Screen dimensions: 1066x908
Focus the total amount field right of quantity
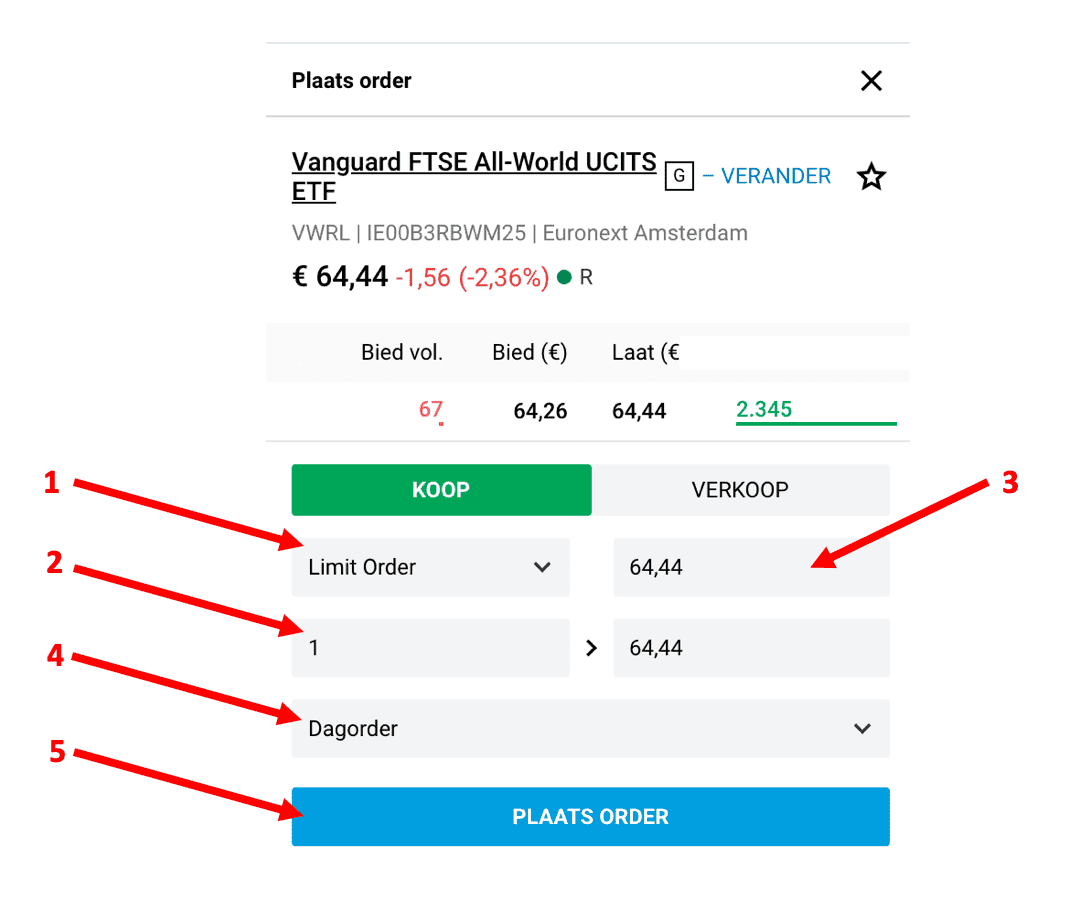click(750, 648)
